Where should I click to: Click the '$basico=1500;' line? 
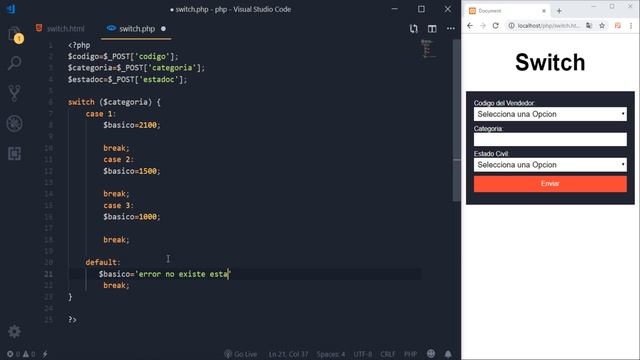click(132, 171)
